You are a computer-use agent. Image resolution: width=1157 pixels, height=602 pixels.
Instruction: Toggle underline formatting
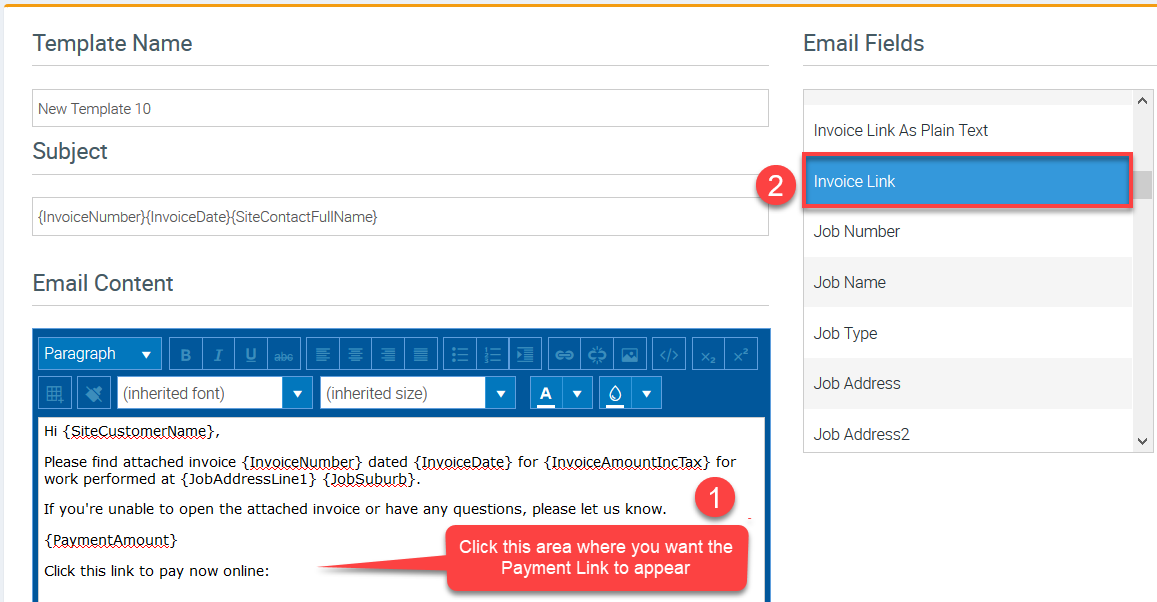tap(251, 354)
